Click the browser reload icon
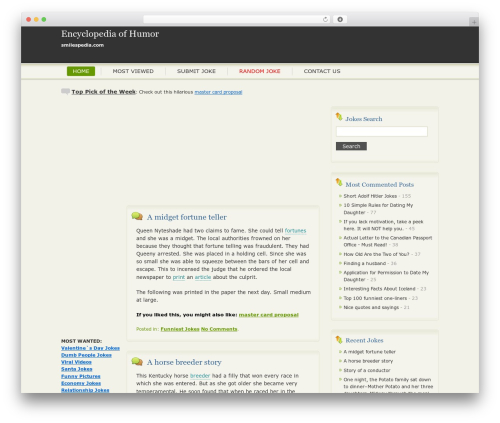The height and width of the screenshot is (423, 500). click(325, 19)
